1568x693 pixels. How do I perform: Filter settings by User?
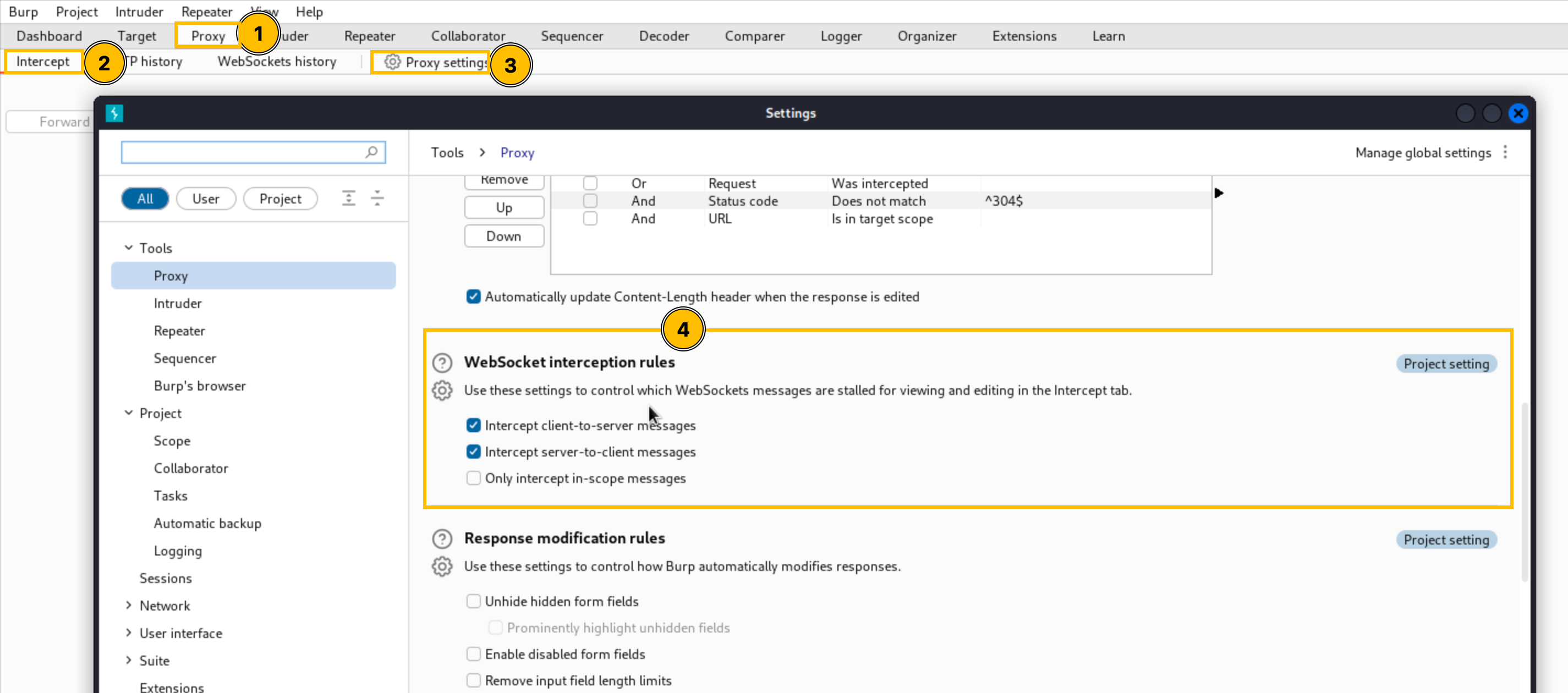[206, 199]
